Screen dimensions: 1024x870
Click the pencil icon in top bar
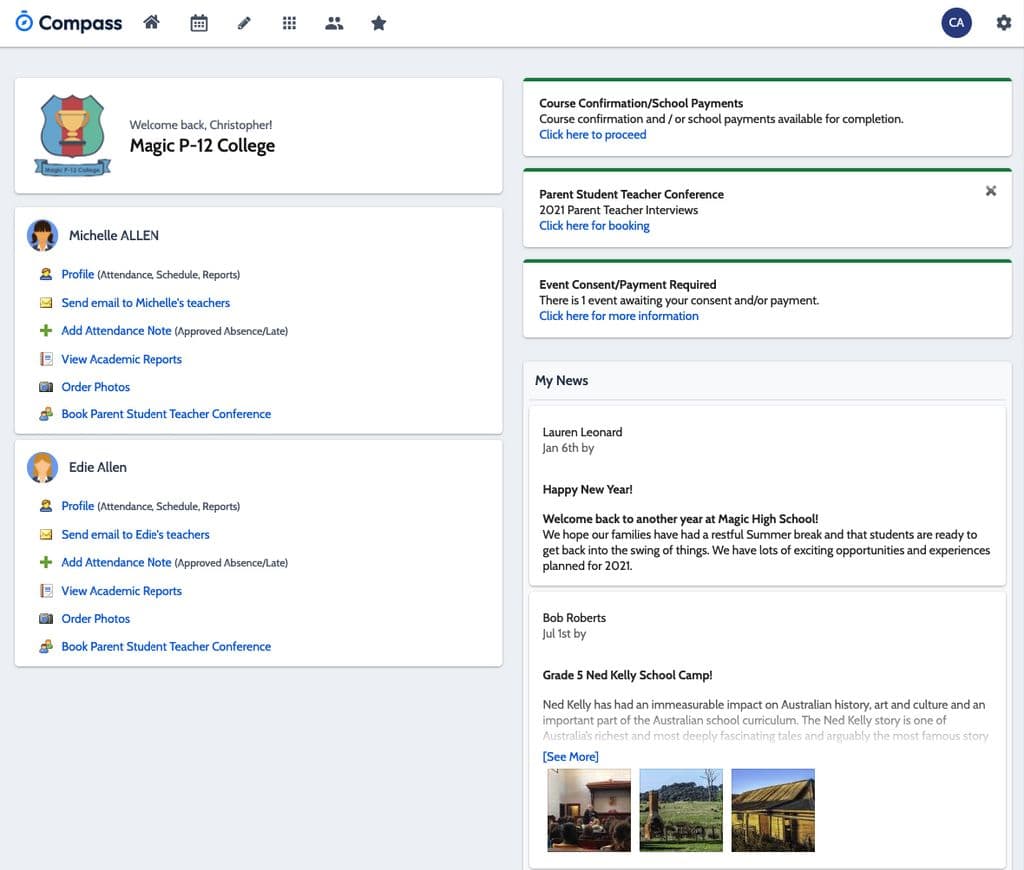pyautogui.click(x=244, y=24)
